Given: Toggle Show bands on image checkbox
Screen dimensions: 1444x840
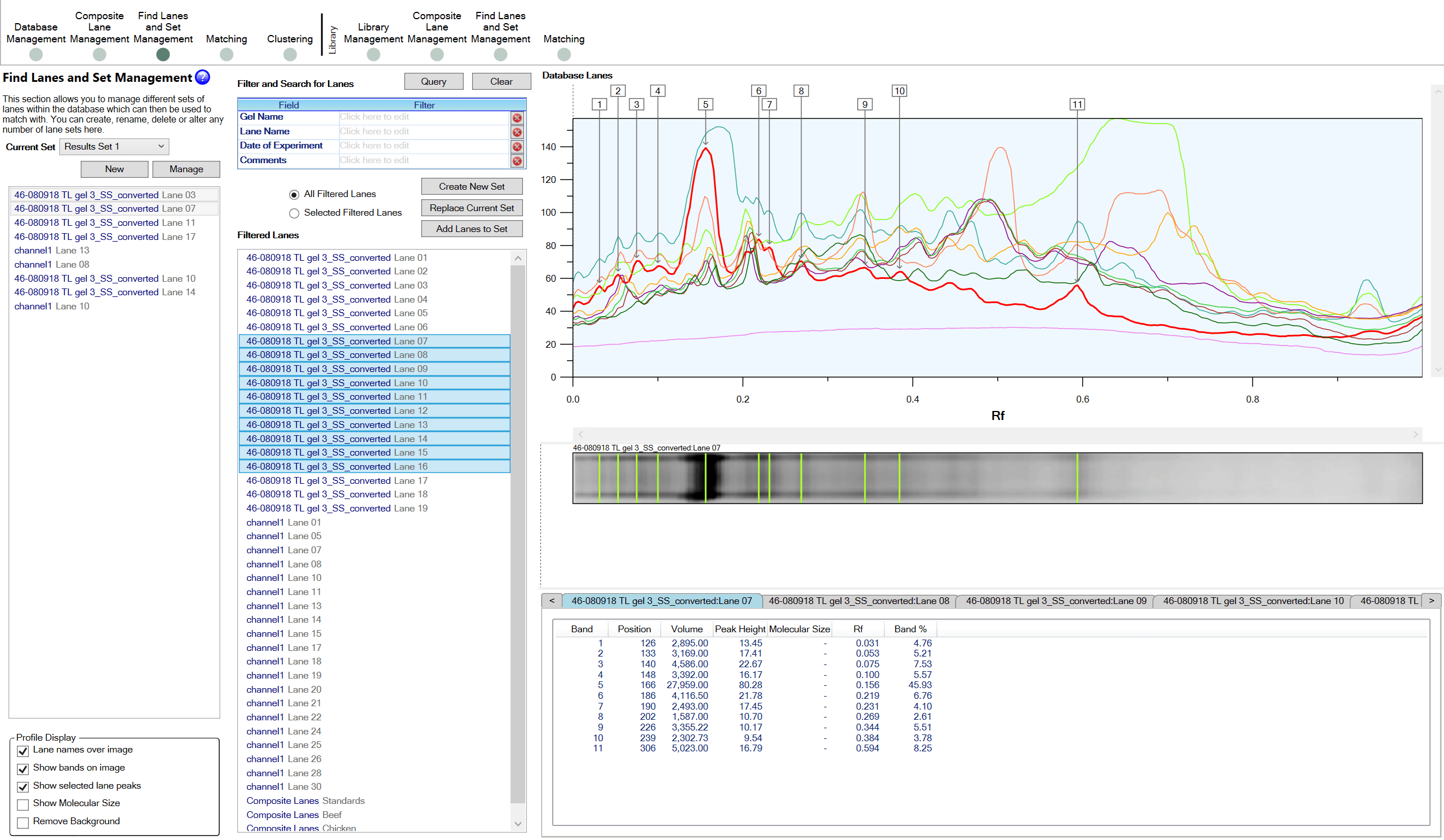Looking at the screenshot, I should (x=23, y=768).
